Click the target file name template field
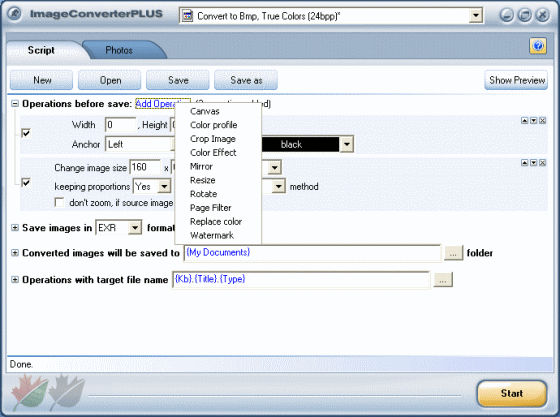The width and height of the screenshot is (560, 417). tap(301, 280)
